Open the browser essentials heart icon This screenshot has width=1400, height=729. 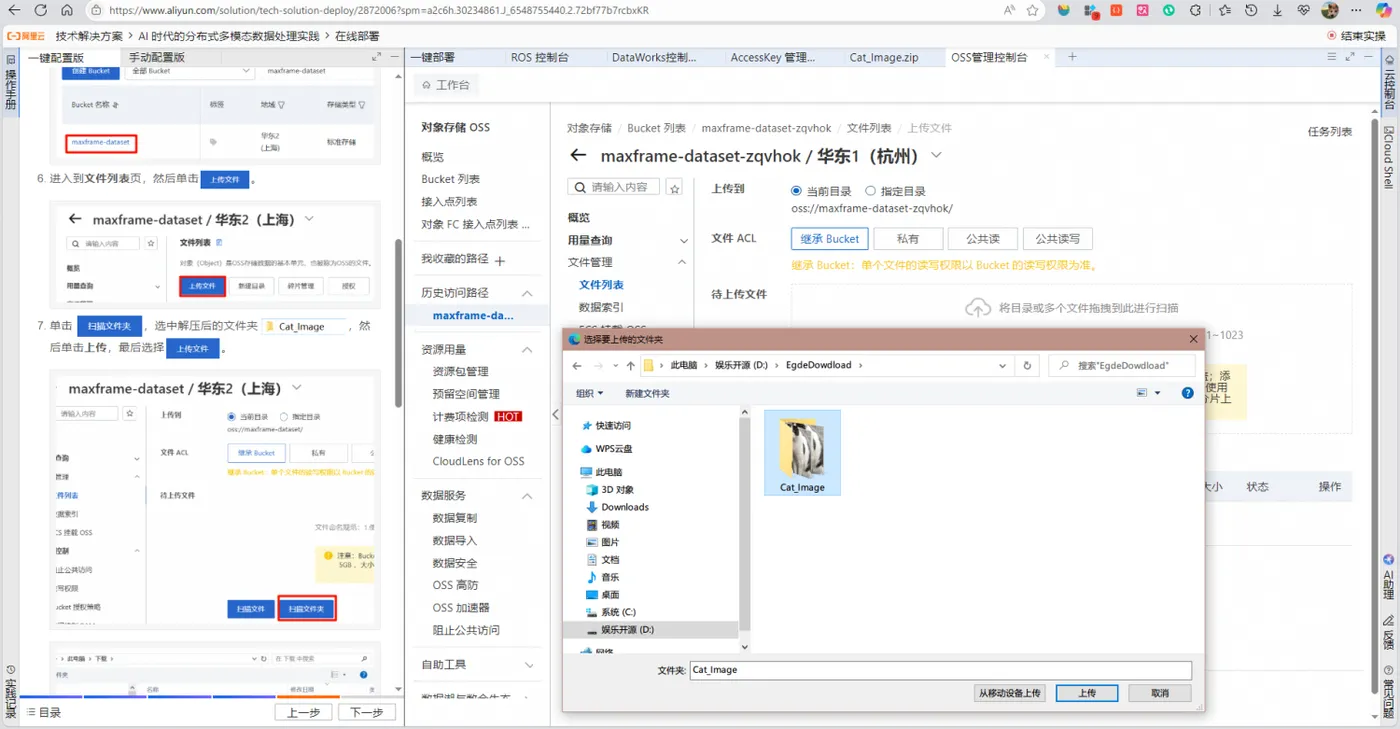(x=1304, y=10)
